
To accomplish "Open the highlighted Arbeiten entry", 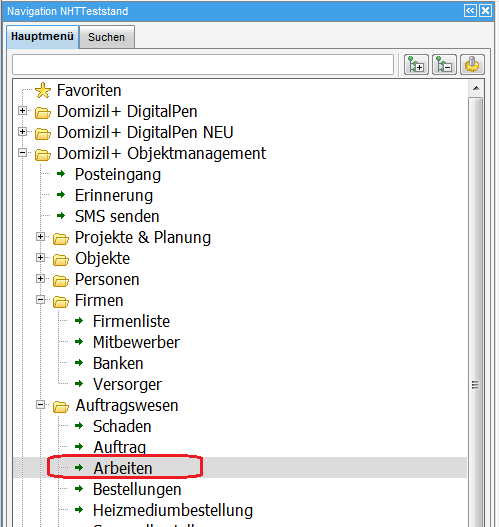I will [123, 469].
